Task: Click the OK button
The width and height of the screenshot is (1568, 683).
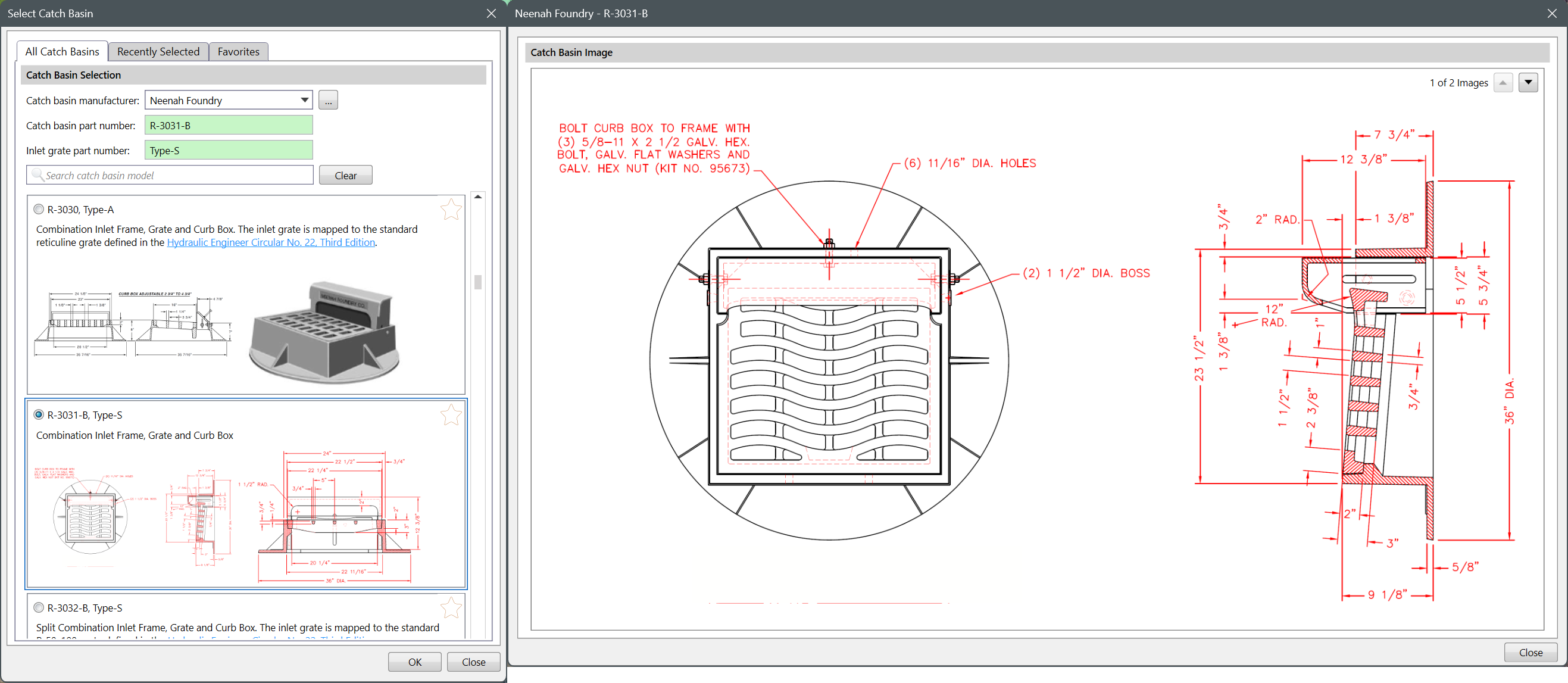Action: pos(414,662)
